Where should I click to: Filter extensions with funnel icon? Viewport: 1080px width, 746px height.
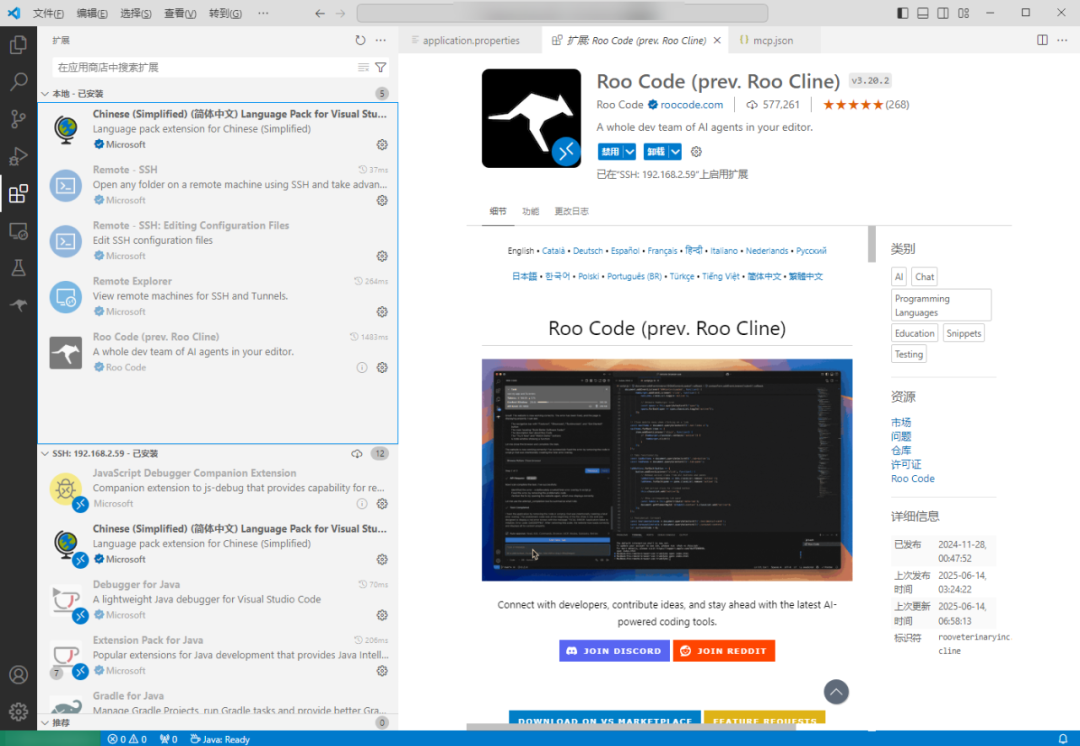[x=381, y=68]
